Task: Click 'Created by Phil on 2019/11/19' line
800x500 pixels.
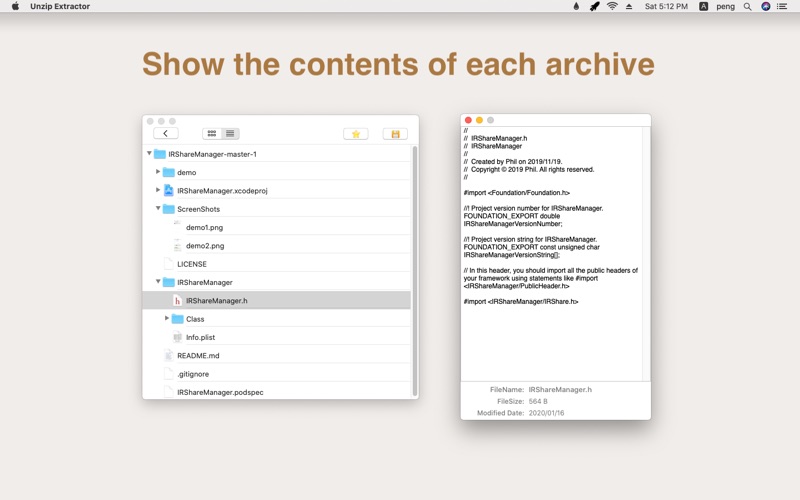Action: click(513, 161)
